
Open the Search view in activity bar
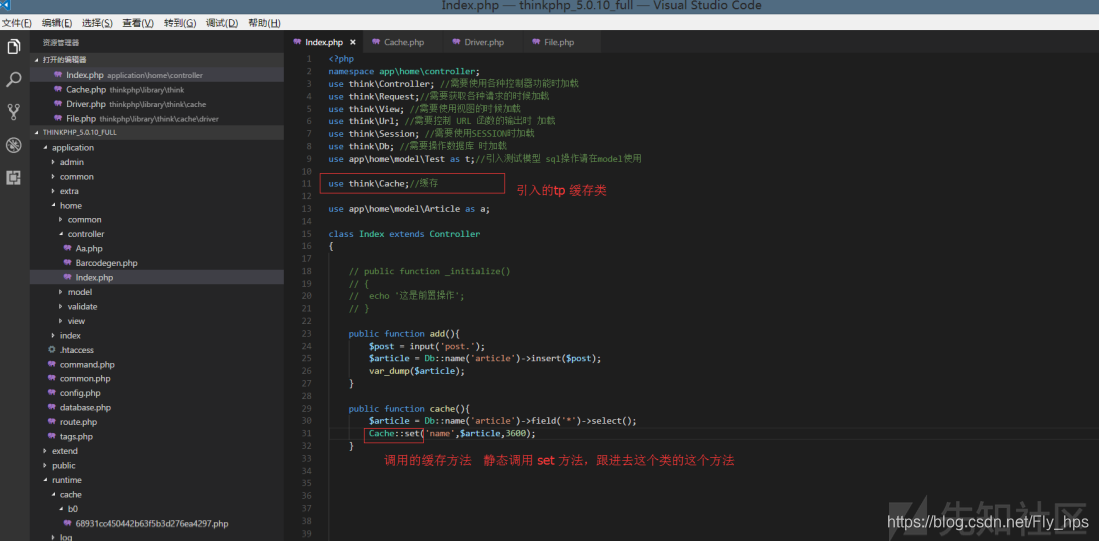click(13, 79)
